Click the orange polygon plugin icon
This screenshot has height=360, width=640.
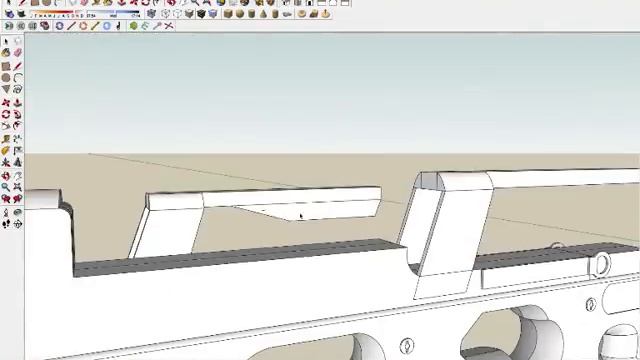click(x=83, y=26)
